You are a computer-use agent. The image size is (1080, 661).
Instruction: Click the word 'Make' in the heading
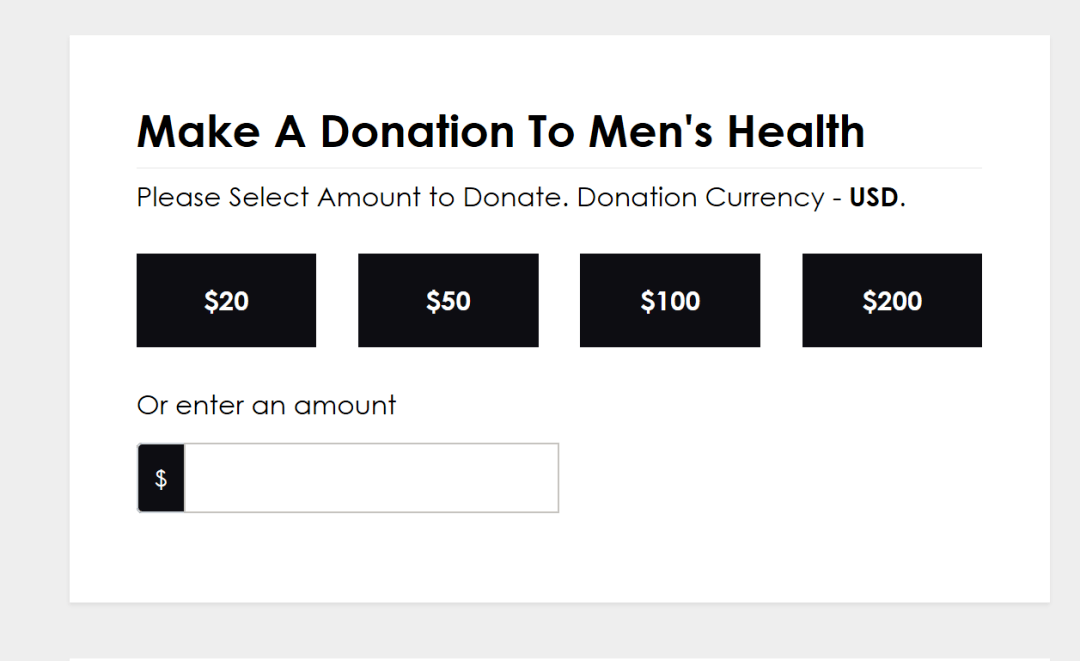click(198, 132)
